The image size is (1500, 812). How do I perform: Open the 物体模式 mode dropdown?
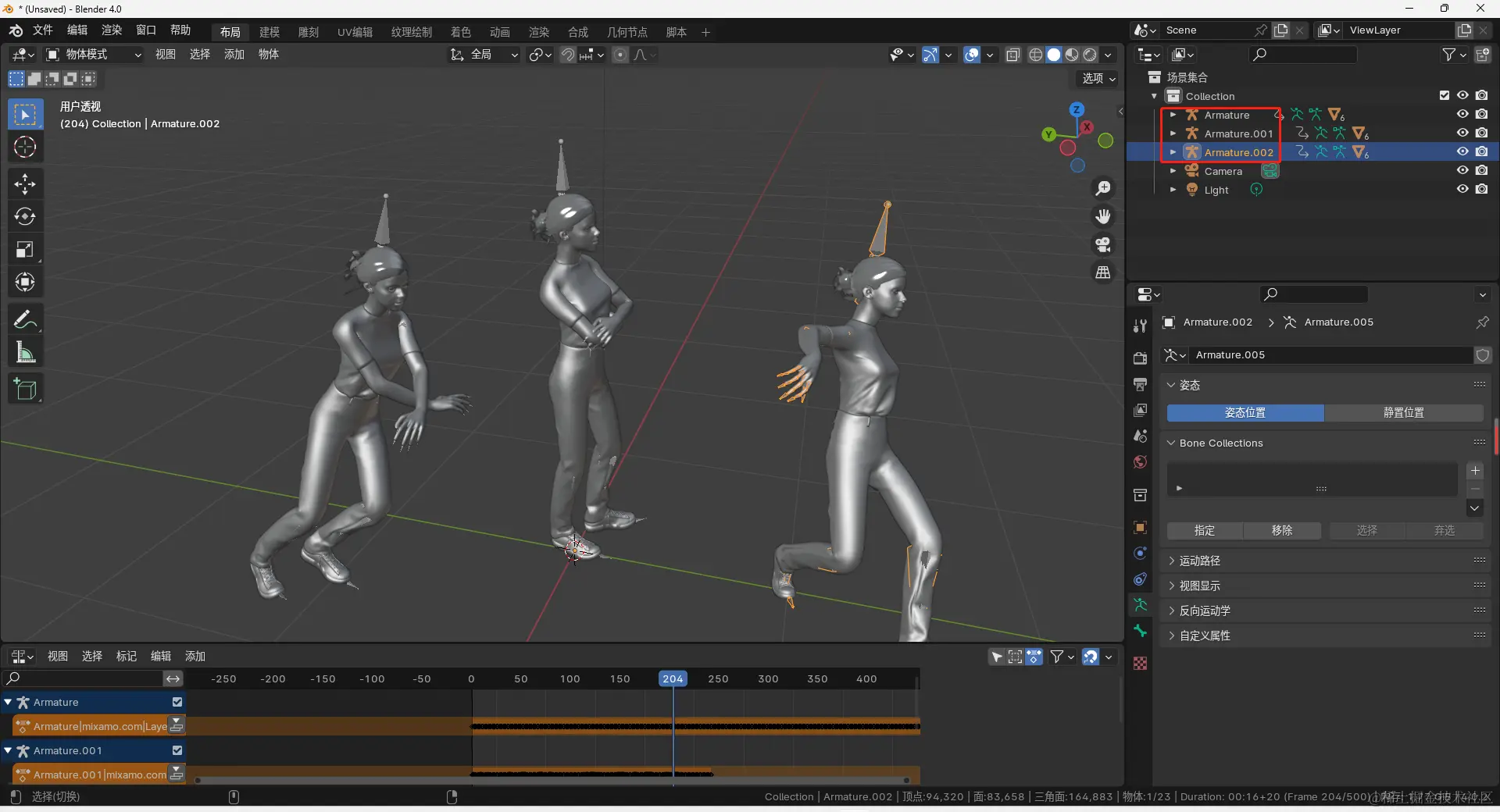coord(94,55)
